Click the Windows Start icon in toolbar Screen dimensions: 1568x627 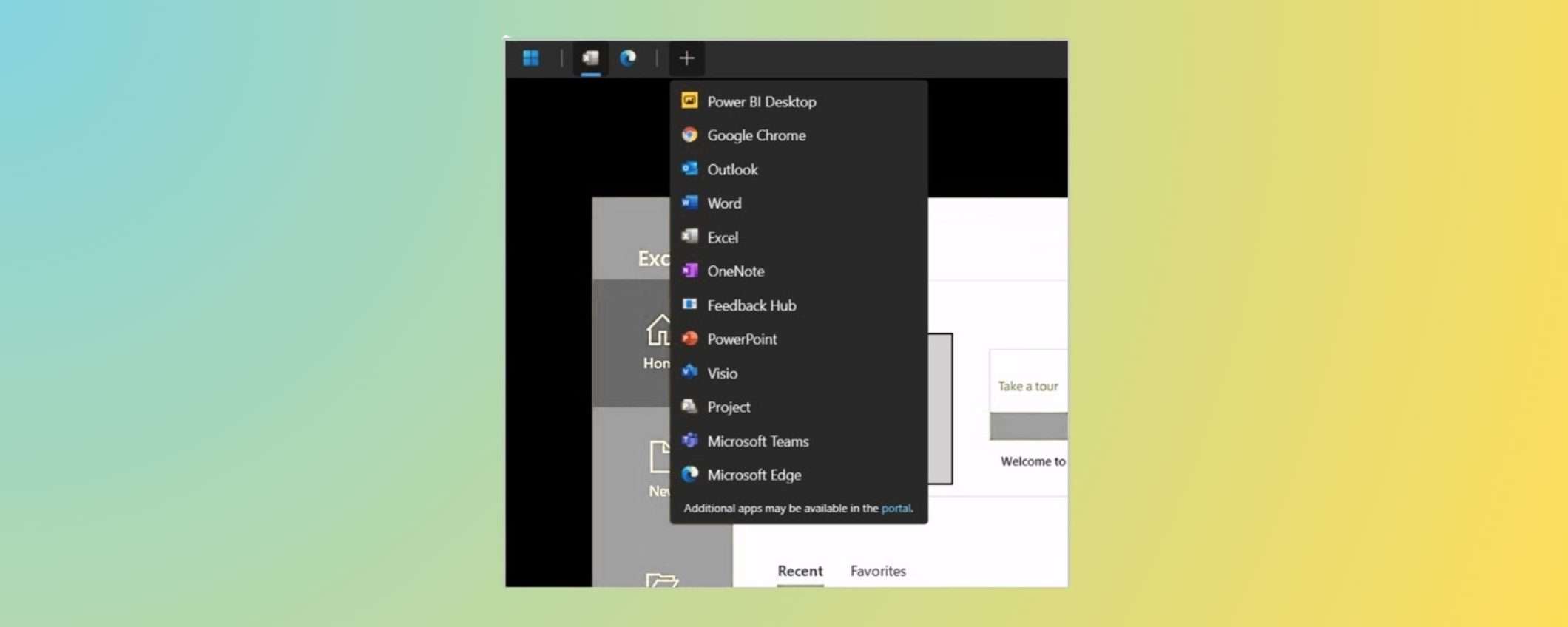pos(530,58)
